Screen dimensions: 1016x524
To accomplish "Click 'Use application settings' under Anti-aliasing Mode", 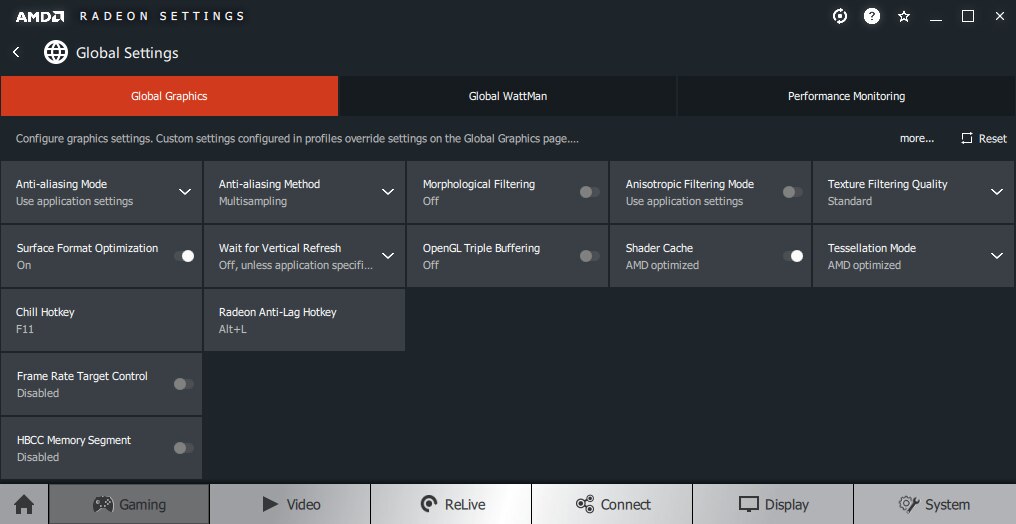I will tap(75, 201).
